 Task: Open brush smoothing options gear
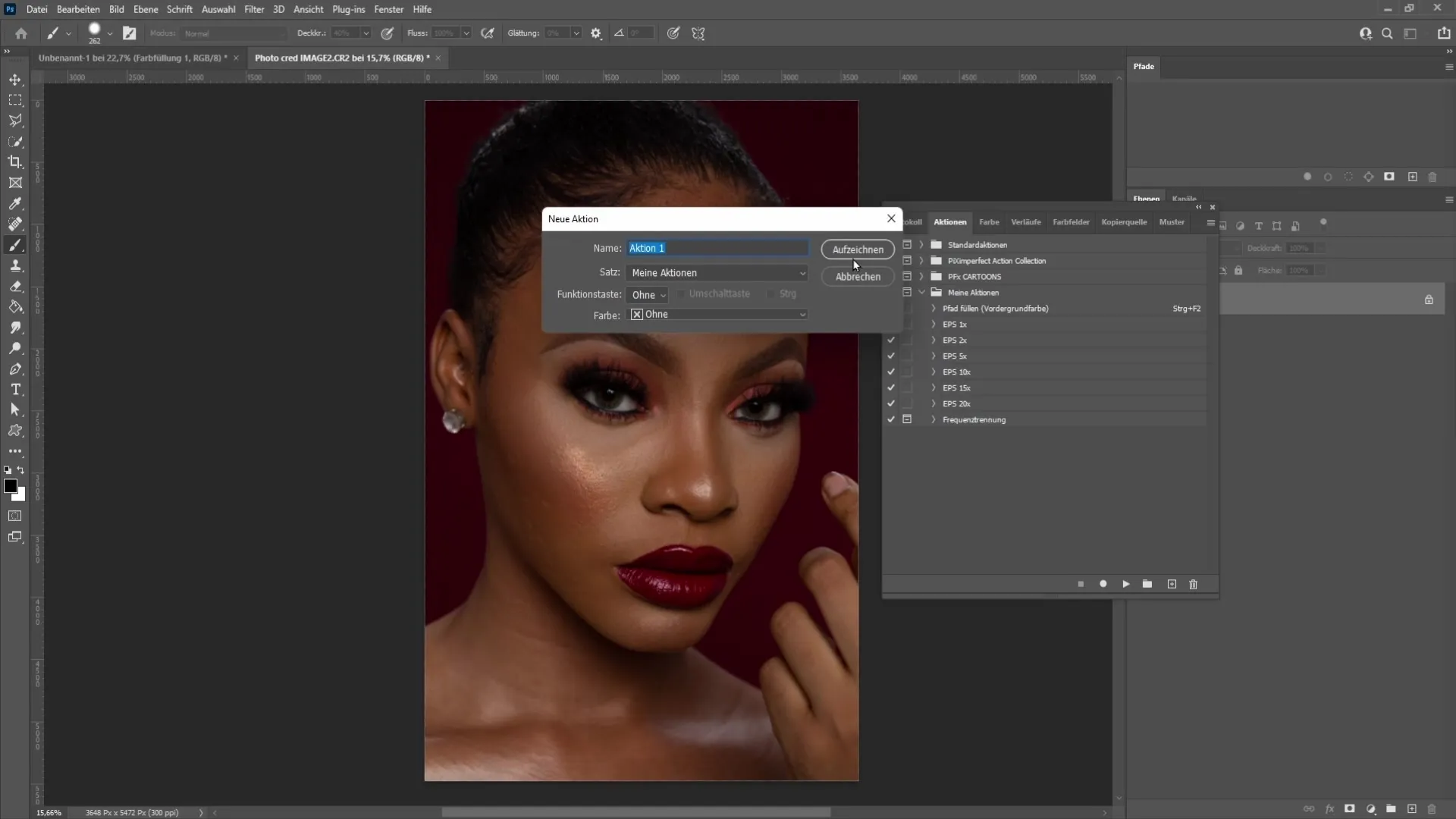click(596, 33)
